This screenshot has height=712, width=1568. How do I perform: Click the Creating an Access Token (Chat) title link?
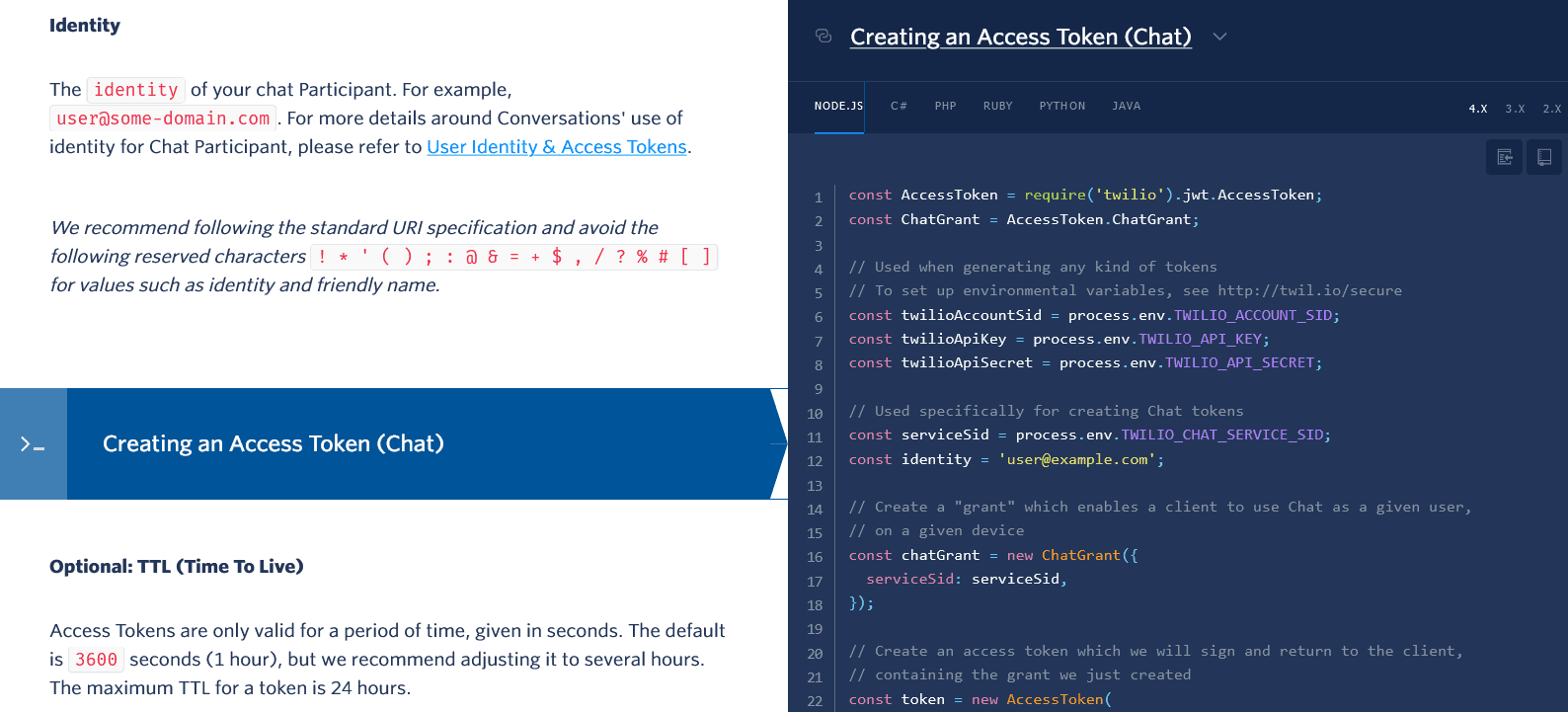[1020, 37]
